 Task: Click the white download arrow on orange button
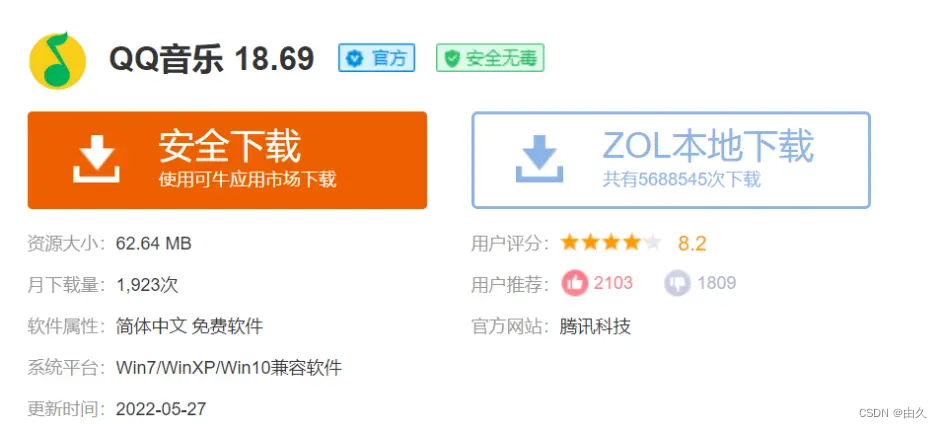coord(97,160)
